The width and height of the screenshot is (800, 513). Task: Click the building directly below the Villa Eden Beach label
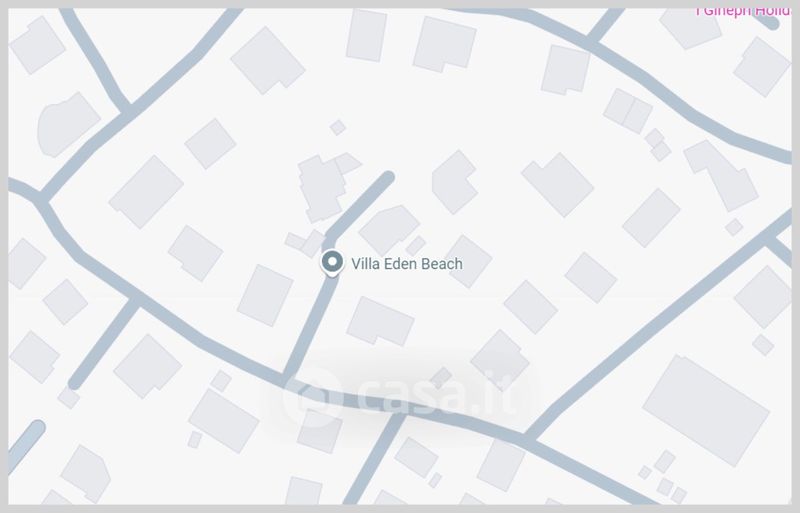pos(380,321)
